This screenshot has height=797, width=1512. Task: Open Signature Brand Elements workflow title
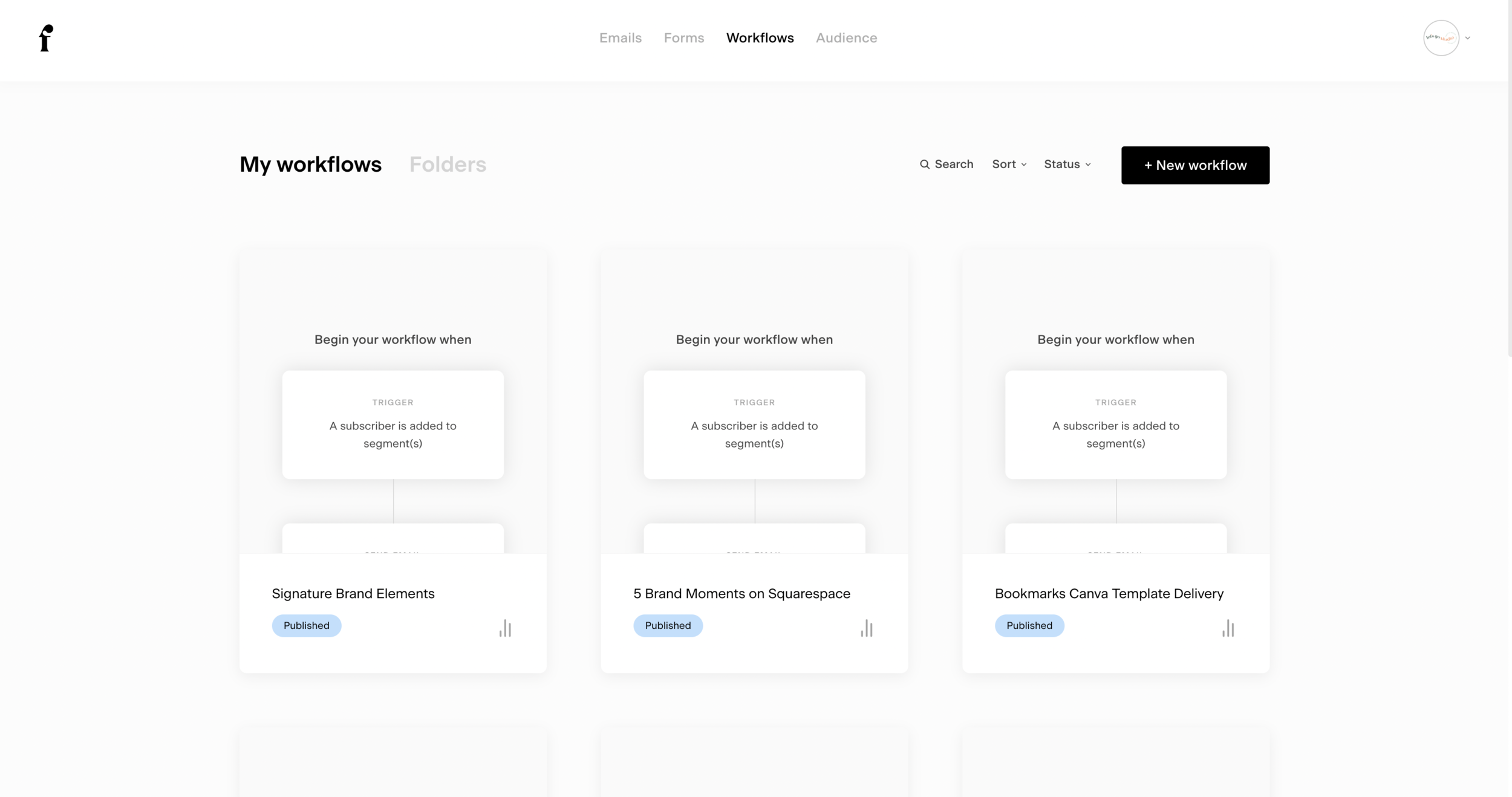click(x=353, y=593)
